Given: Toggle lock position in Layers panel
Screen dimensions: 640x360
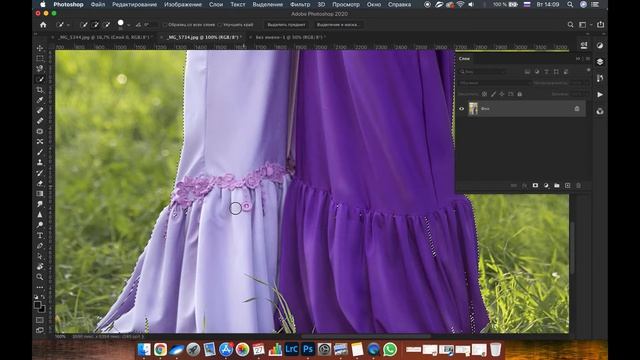Looking at the screenshot, I should [x=502, y=94].
